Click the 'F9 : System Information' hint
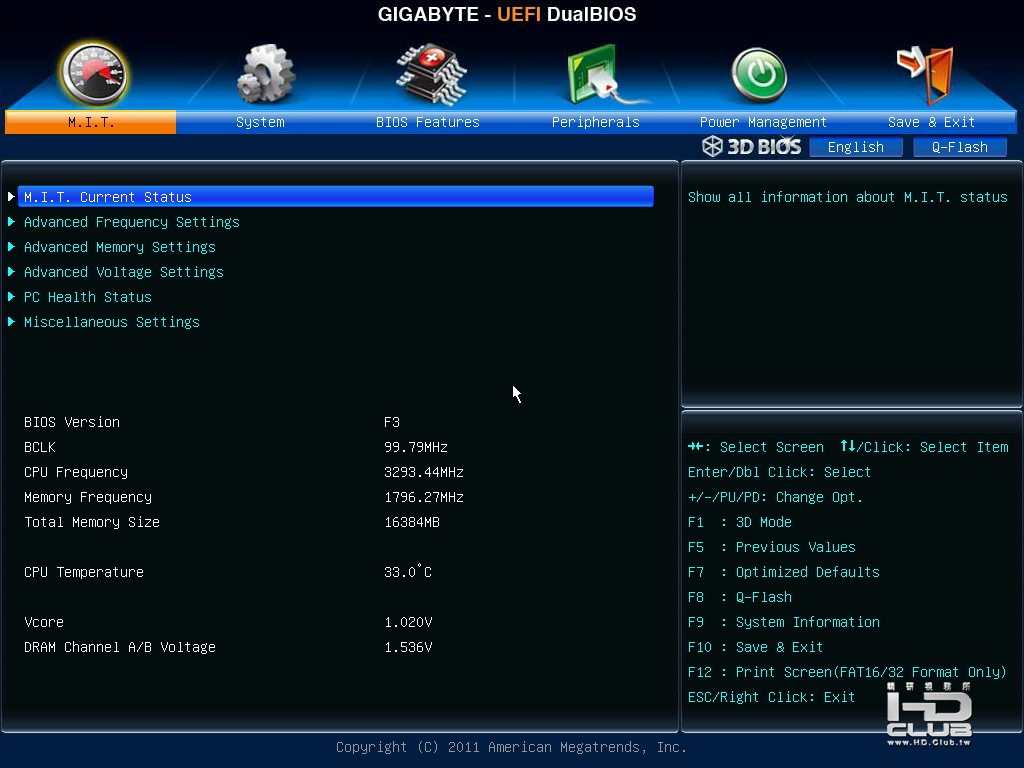1024x768 pixels. [784, 622]
